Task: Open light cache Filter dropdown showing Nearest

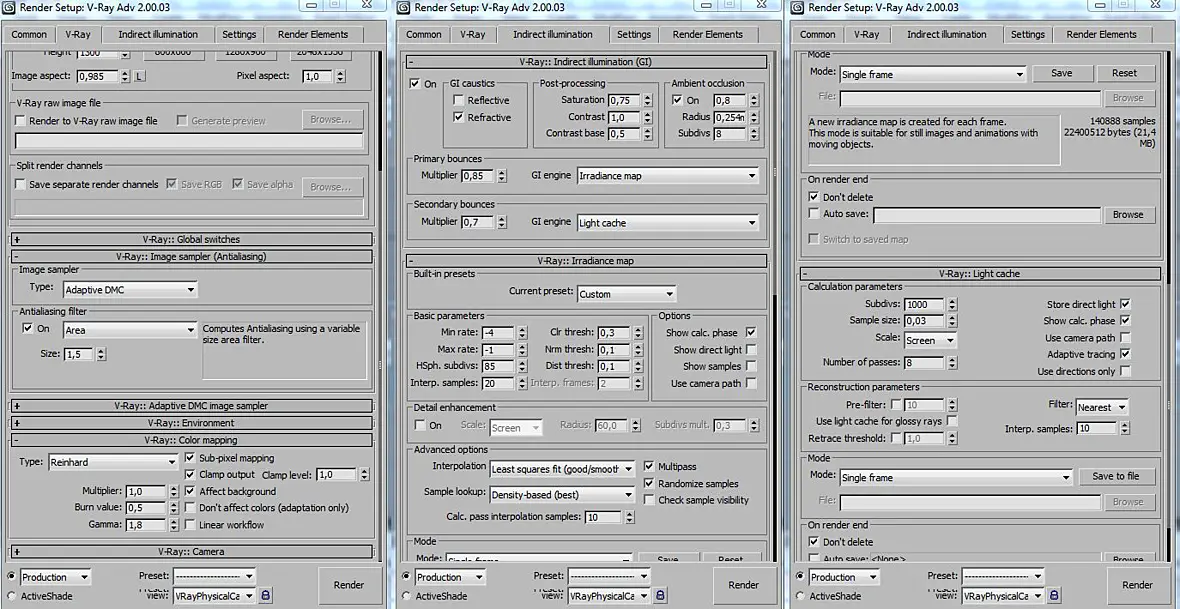Action: click(x=1102, y=407)
